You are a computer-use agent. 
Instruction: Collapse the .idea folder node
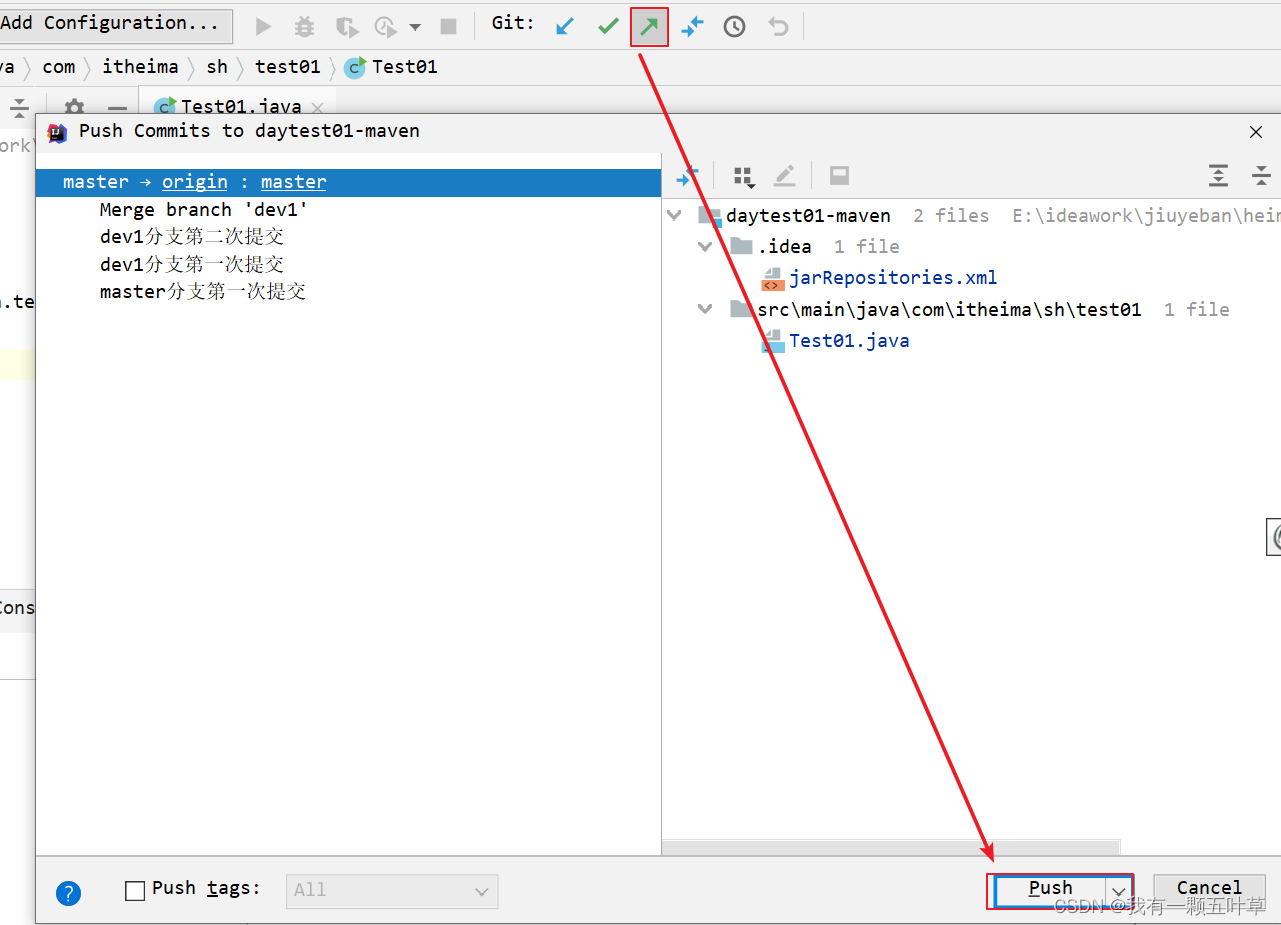click(x=706, y=246)
